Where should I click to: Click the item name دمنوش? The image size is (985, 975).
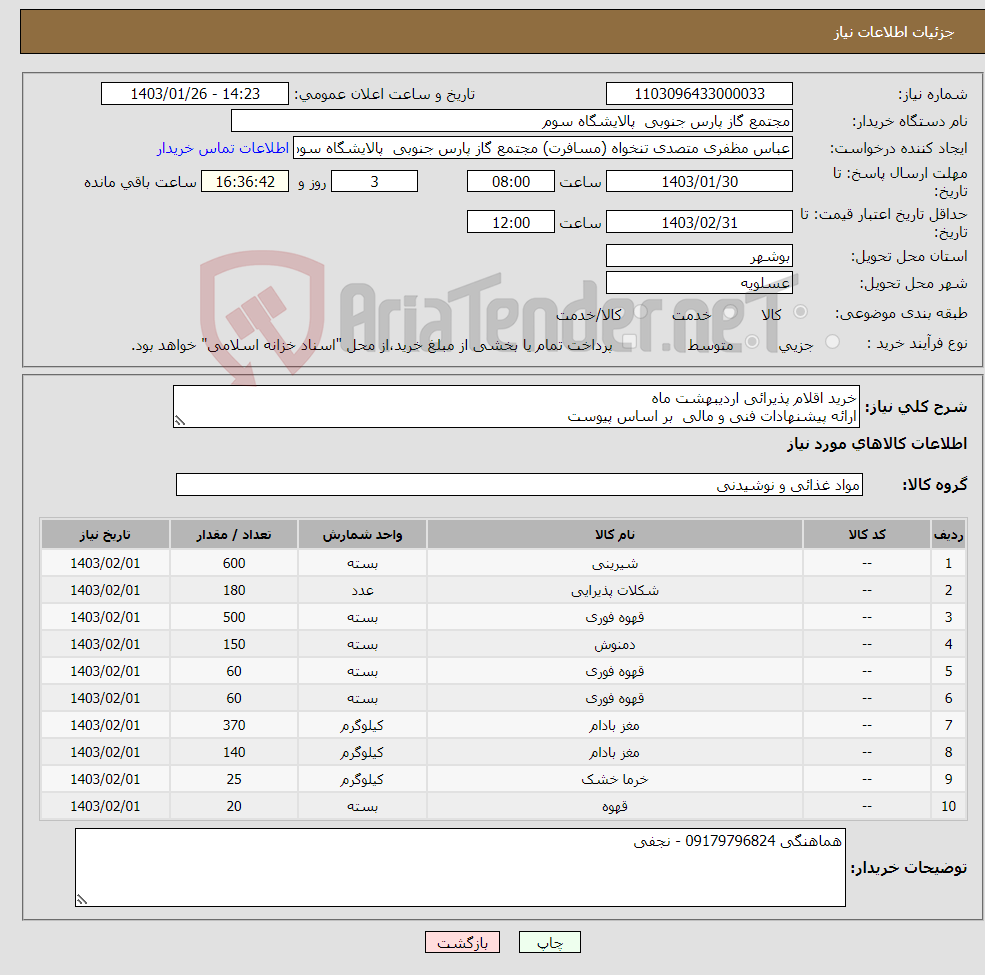(615, 645)
